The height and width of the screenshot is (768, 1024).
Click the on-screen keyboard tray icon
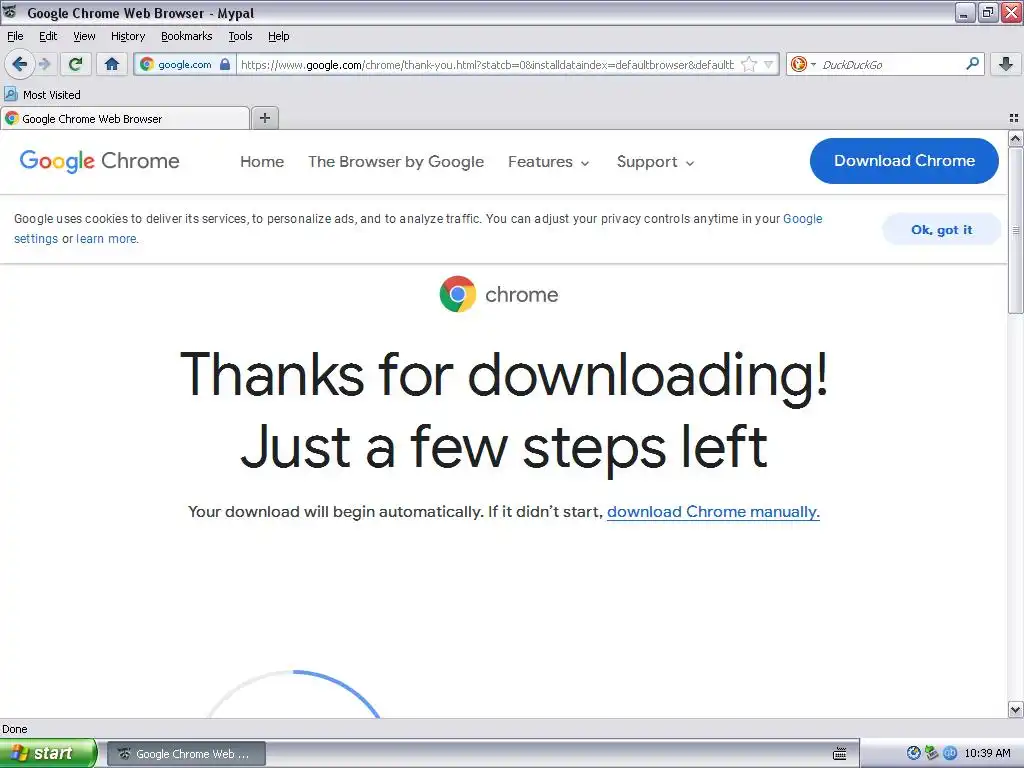coord(840,754)
